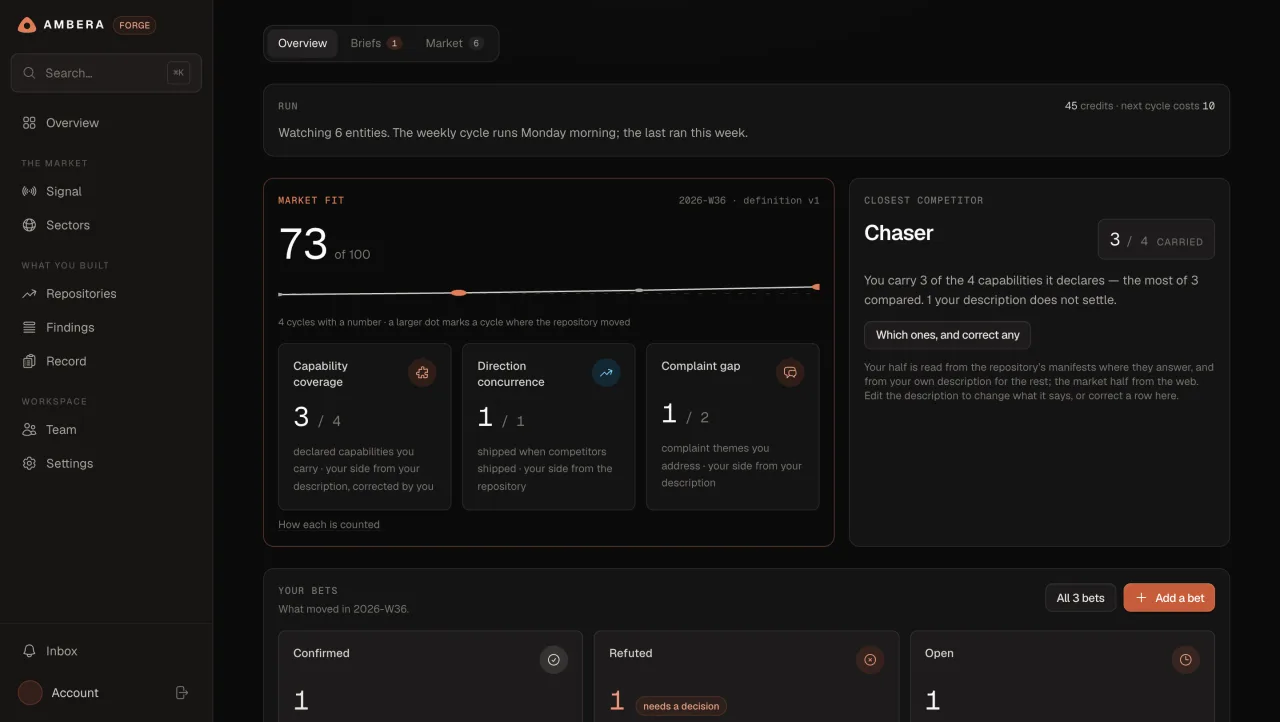Follow the How each is counted link
The image size is (1280, 722).
[x=329, y=524]
